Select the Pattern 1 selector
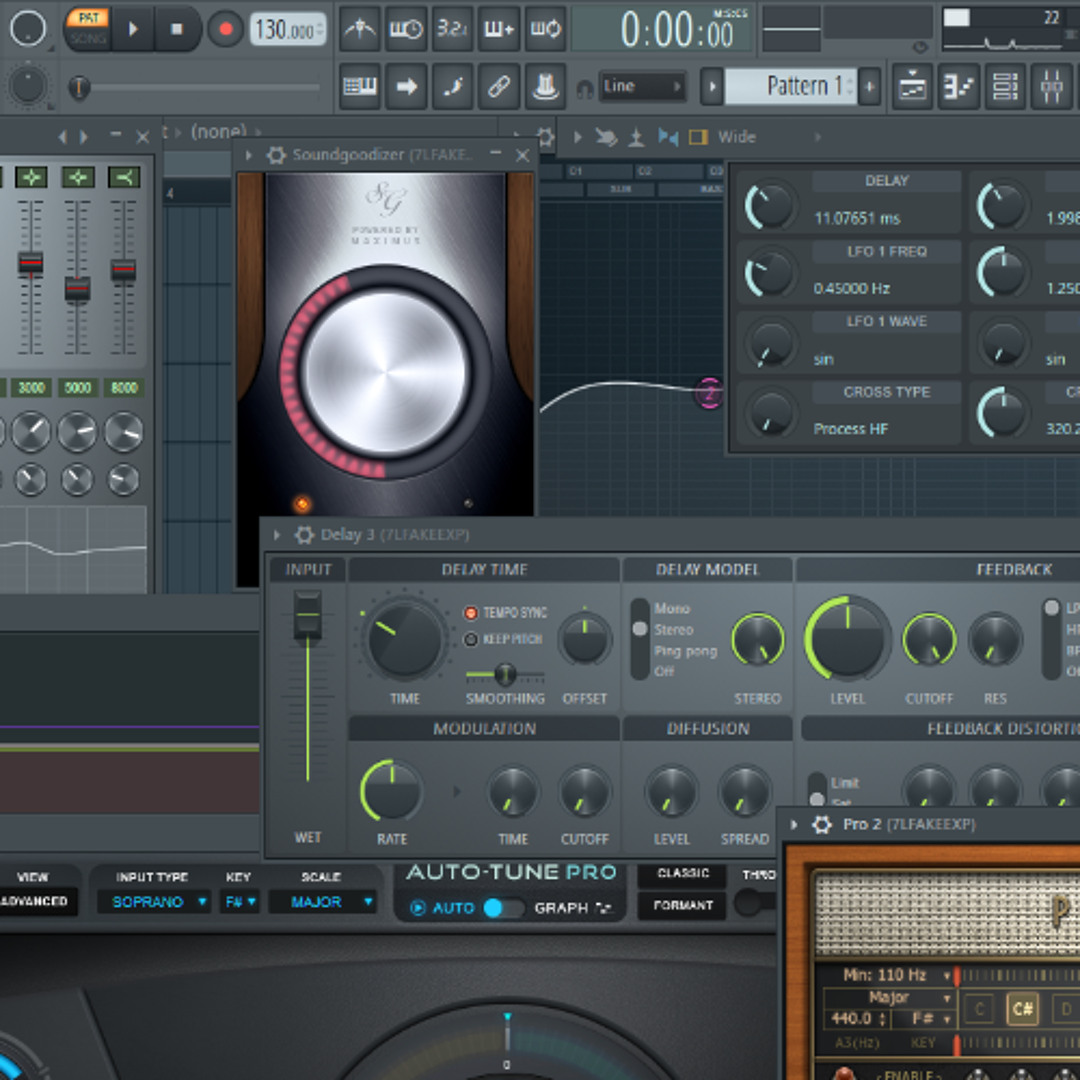 pyautogui.click(x=790, y=86)
